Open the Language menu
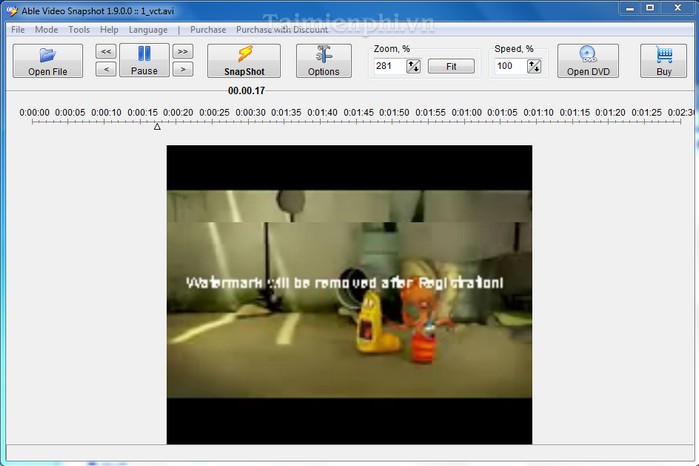The width and height of the screenshot is (699, 466). 148,30
